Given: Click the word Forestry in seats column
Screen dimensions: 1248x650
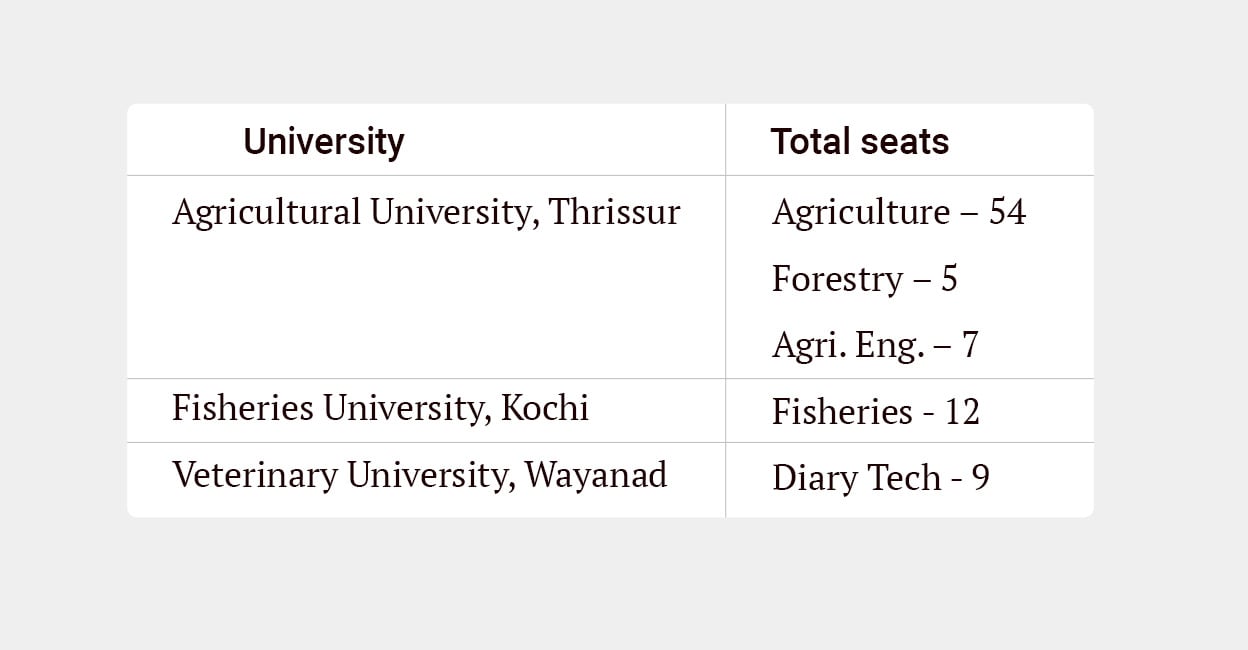Looking at the screenshot, I should 836,279.
